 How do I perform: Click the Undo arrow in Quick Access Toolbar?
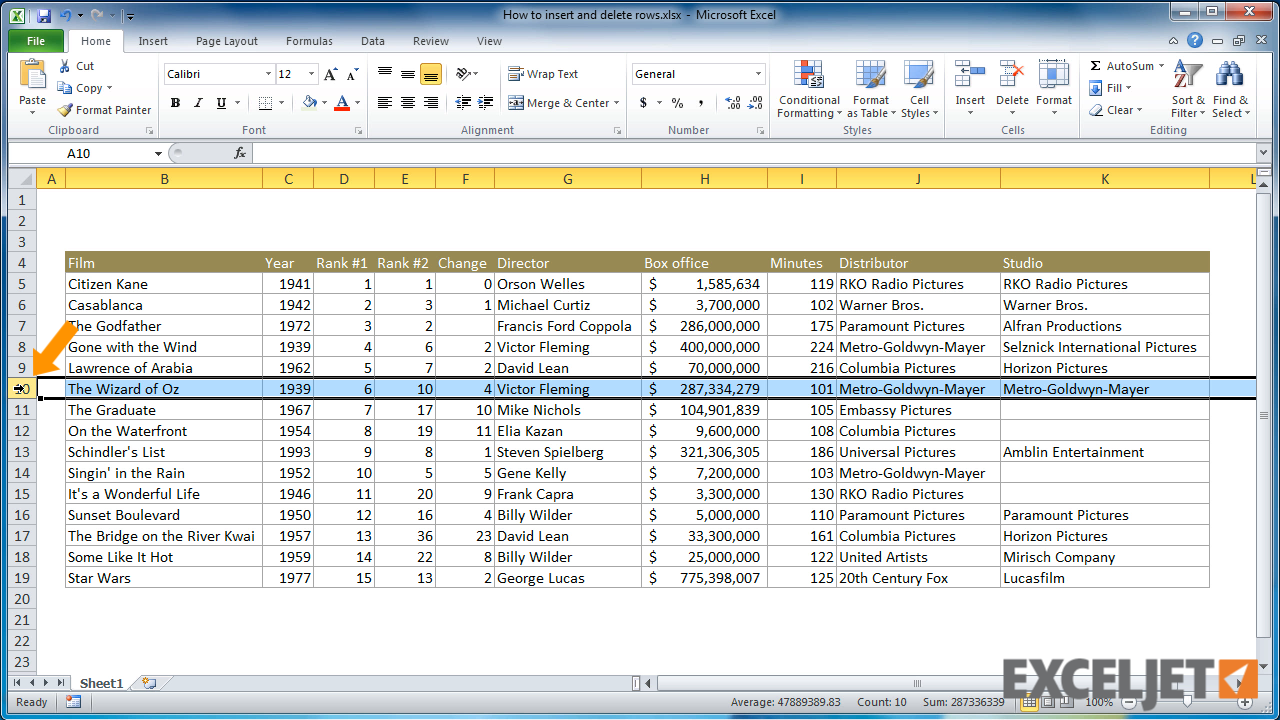[x=65, y=15]
